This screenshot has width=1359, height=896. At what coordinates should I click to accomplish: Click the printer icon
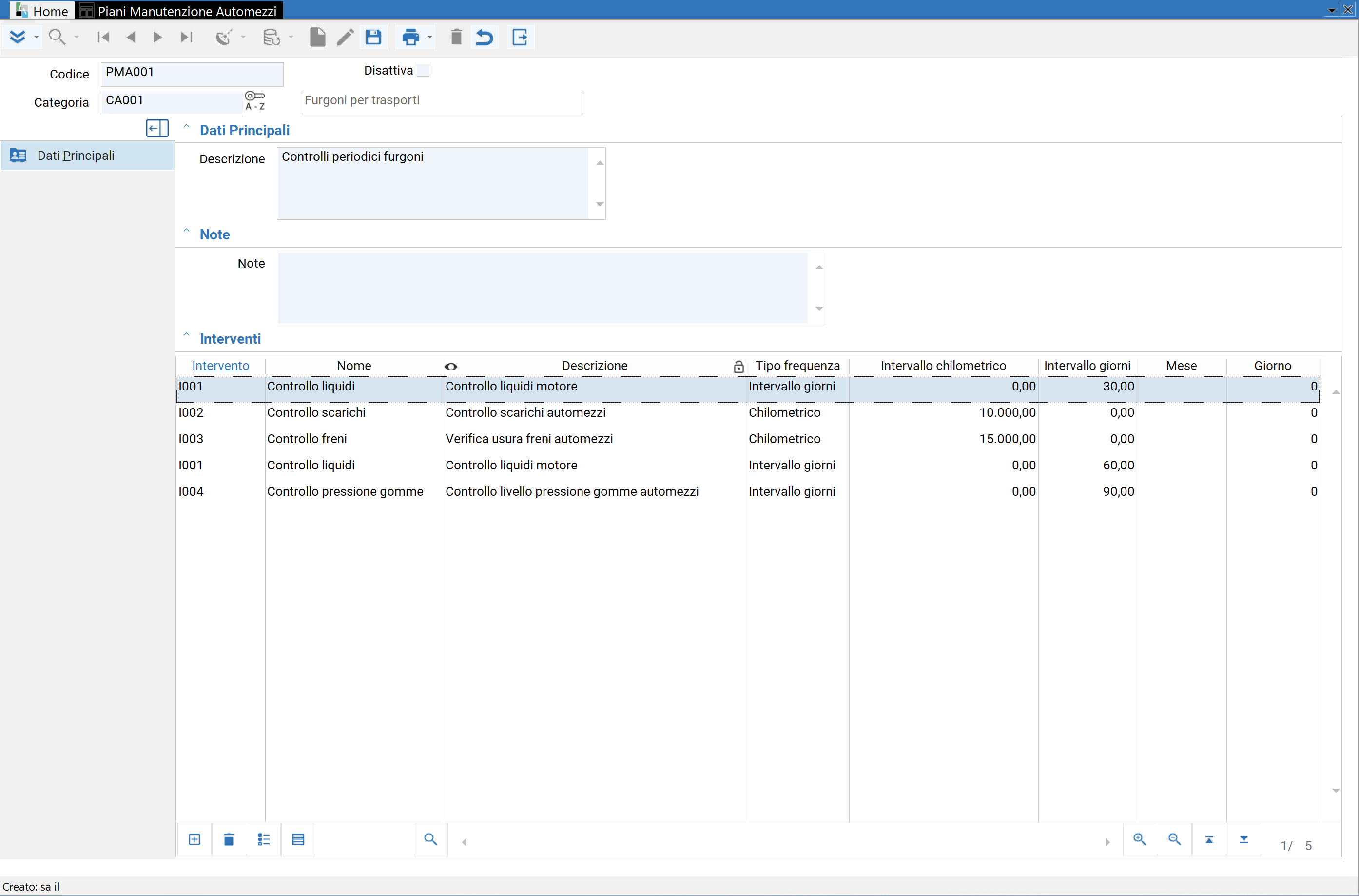(411, 37)
